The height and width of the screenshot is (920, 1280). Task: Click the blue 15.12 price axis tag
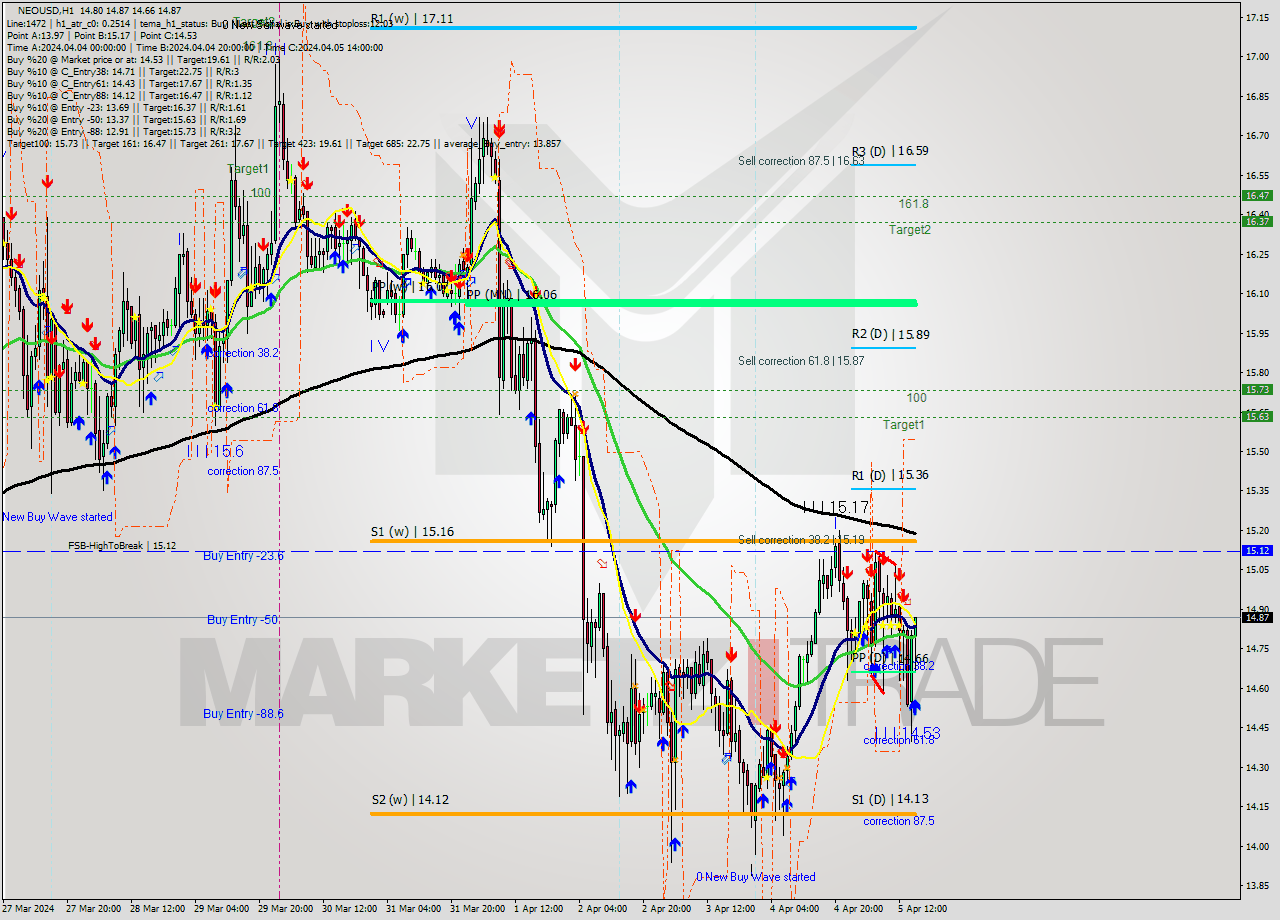1257,550
